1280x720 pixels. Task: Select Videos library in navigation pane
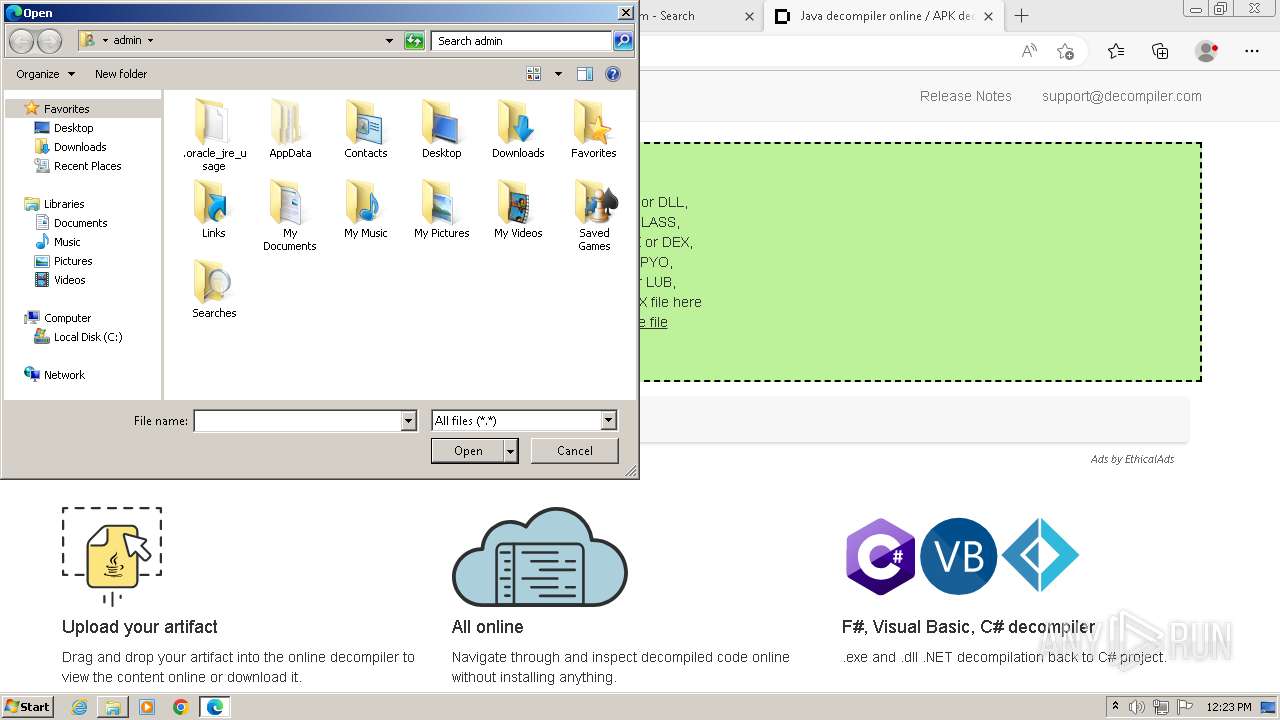(x=70, y=280)
